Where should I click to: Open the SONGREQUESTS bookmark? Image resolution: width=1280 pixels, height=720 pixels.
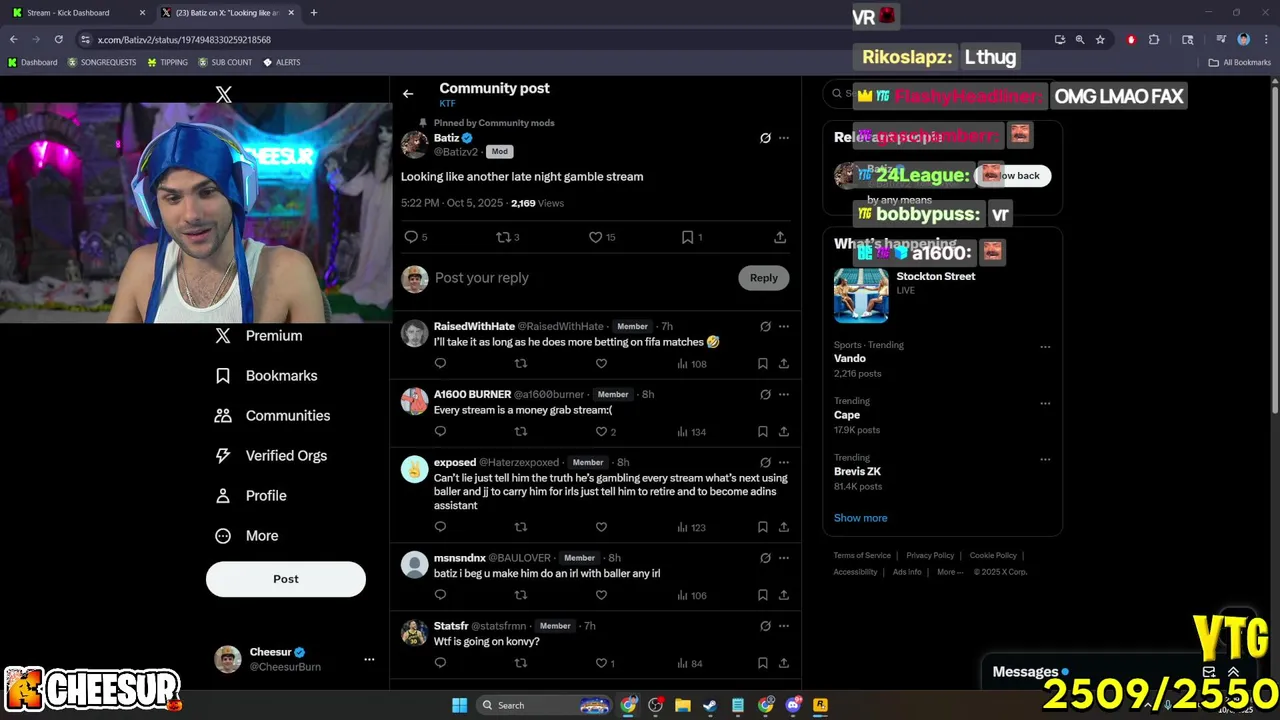coord(102,62)
